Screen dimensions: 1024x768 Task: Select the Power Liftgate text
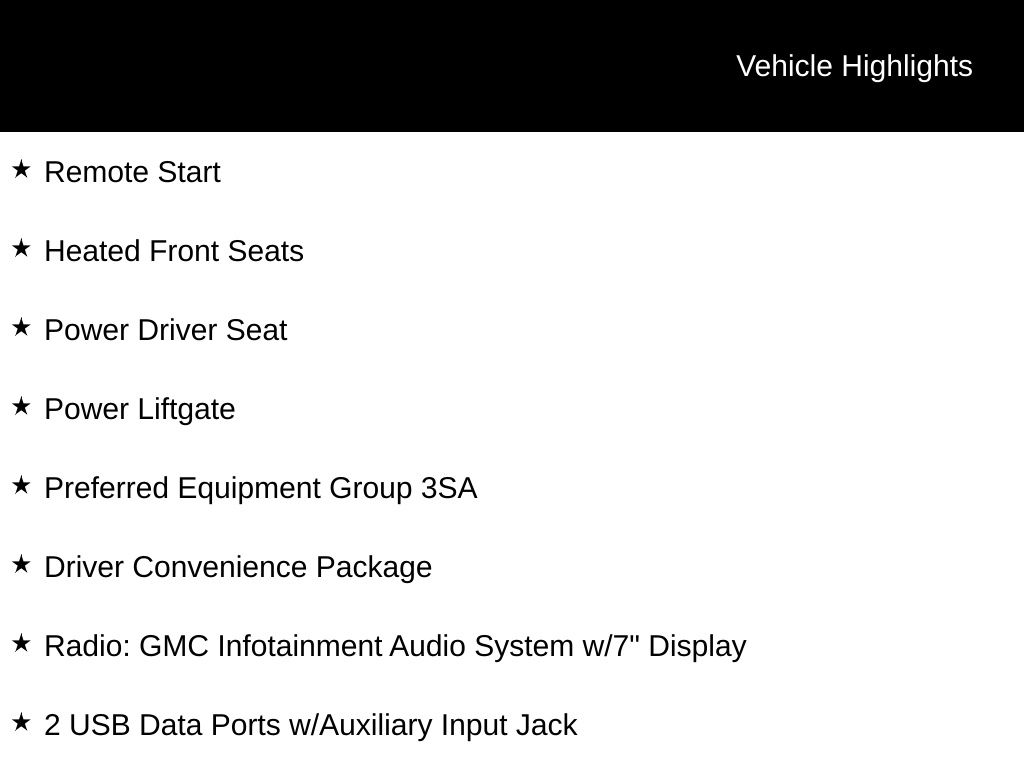tap(140, 410)
